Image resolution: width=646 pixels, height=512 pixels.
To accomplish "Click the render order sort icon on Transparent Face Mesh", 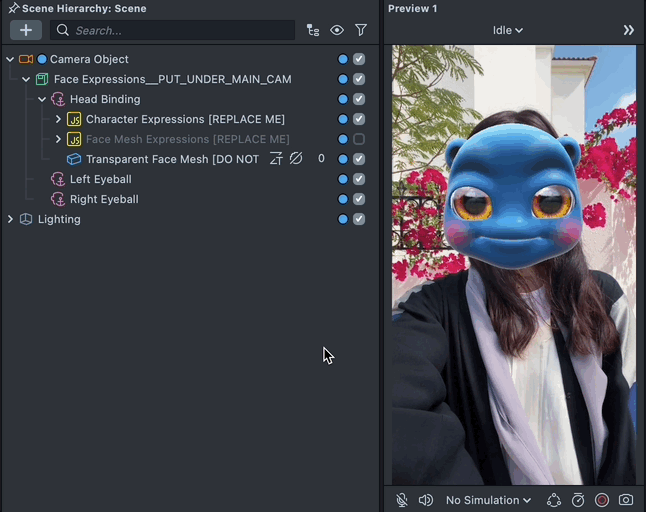I will (276, 159).
